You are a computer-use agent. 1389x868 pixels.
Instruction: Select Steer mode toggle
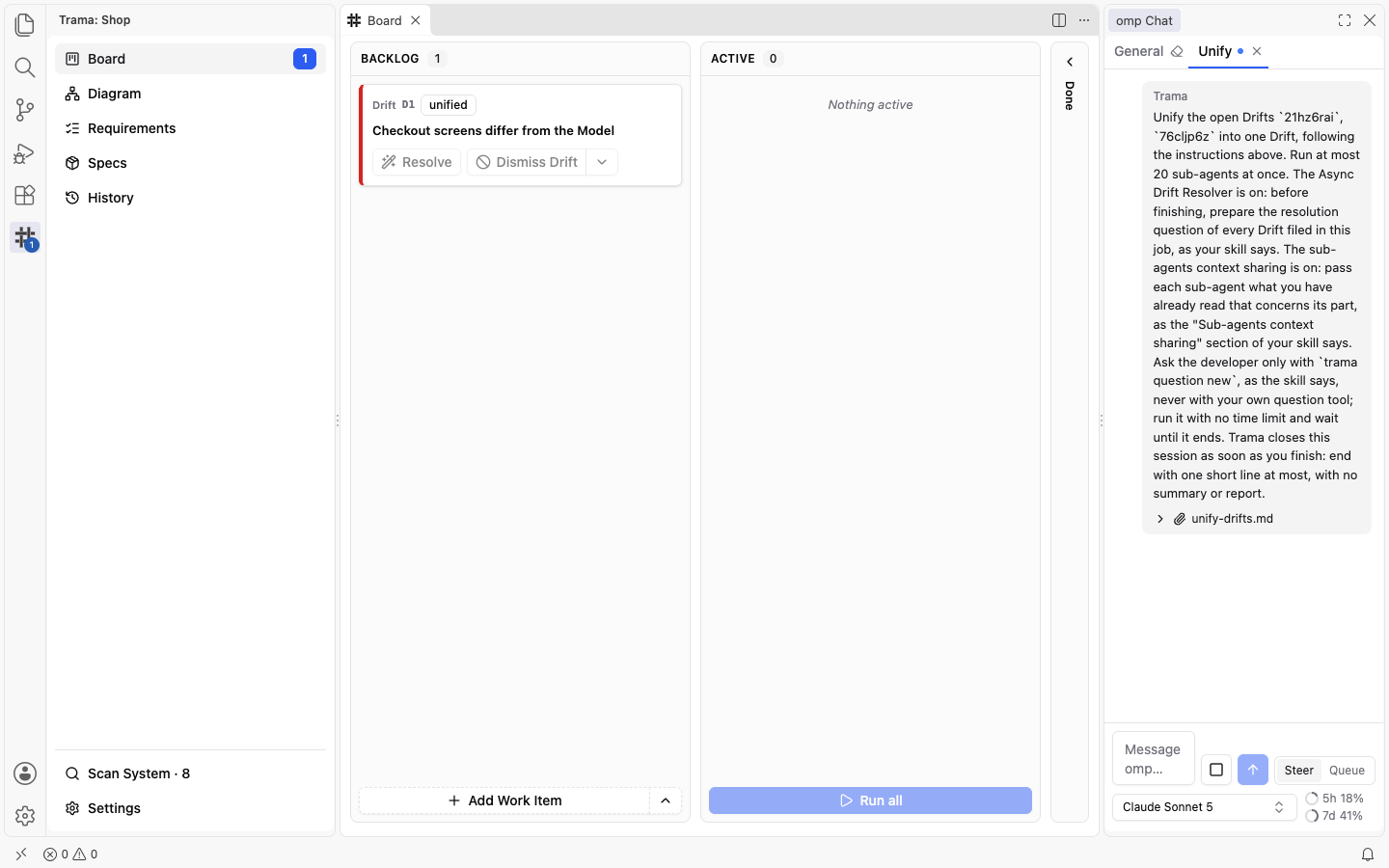(x=1298, y=770)
